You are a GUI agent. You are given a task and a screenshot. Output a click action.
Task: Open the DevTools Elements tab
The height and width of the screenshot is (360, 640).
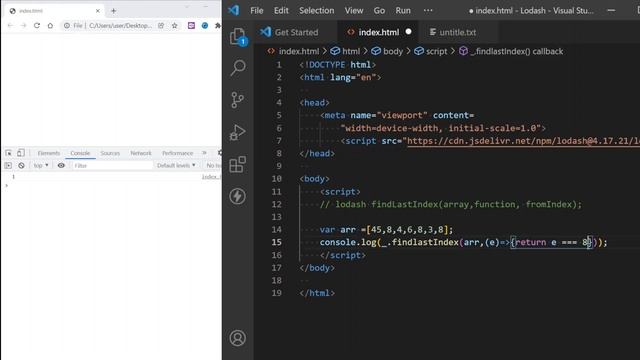(49, 153)
